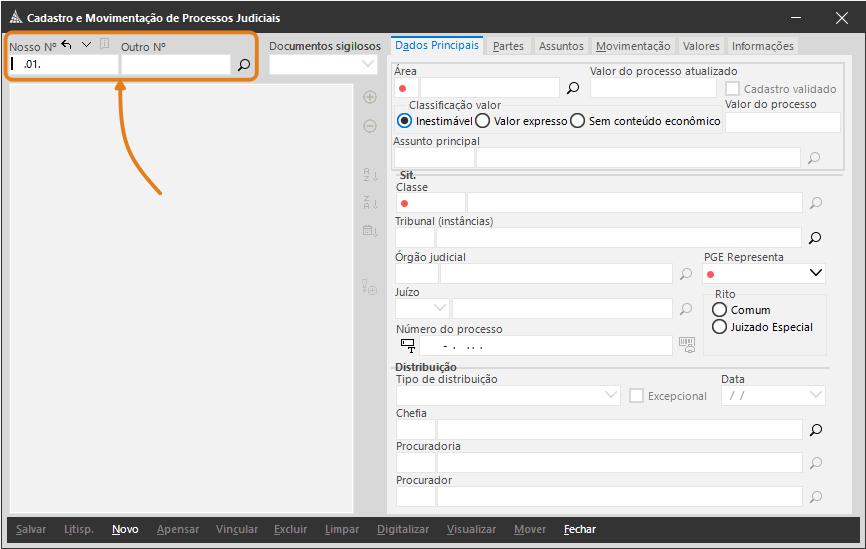Click the undo arrow beside Nosso Nº

(67, 45)
